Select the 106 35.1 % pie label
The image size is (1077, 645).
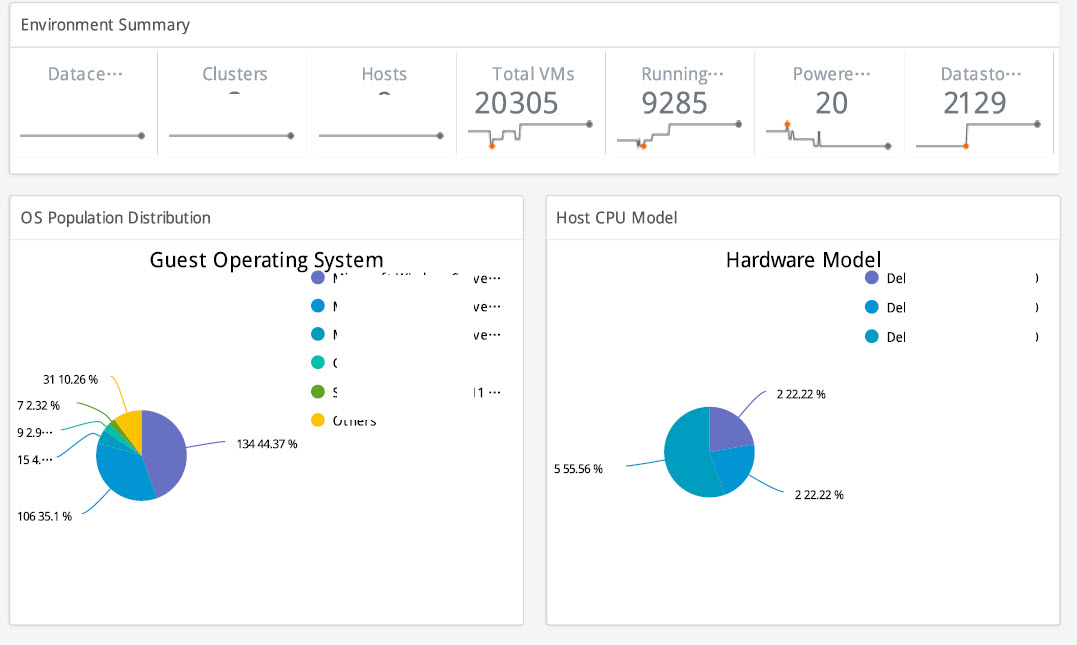coord(44,517)
